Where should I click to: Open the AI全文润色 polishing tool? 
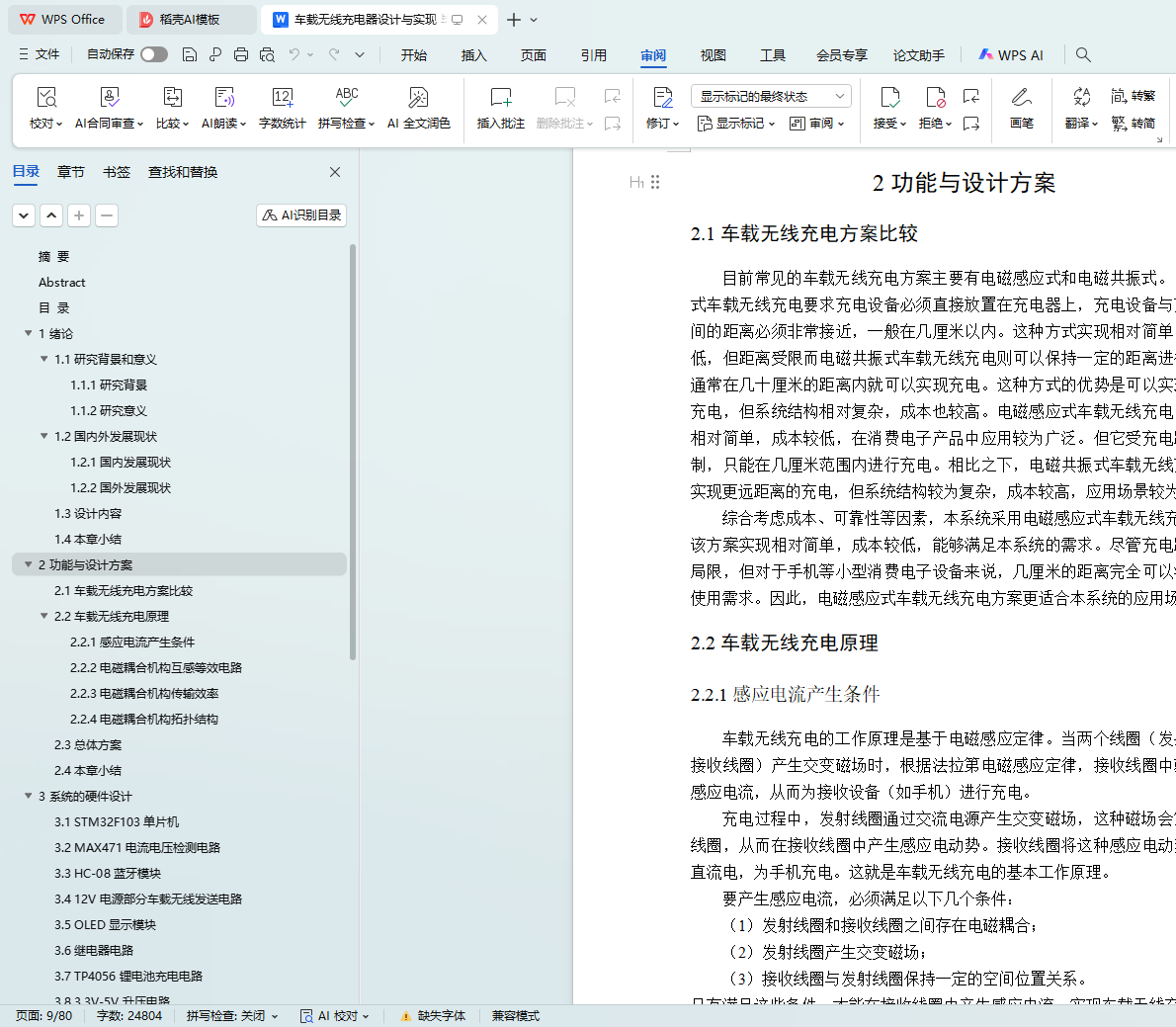click(x=418, y=98)
